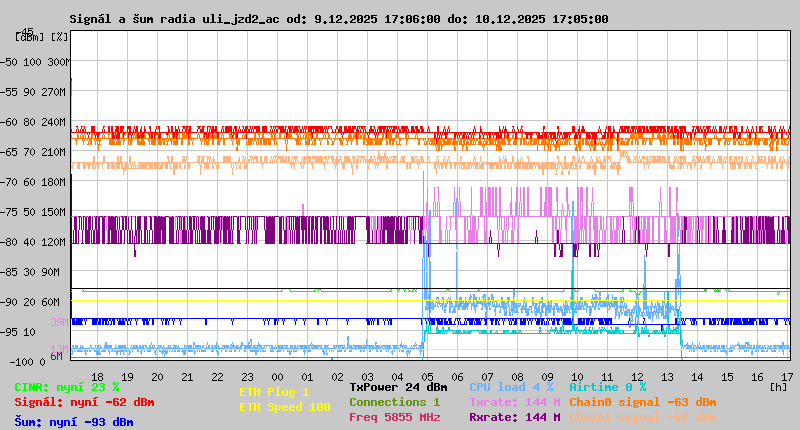Click the Freq 5855 MHz label
800x430 pixels.
tap(394, 417)
